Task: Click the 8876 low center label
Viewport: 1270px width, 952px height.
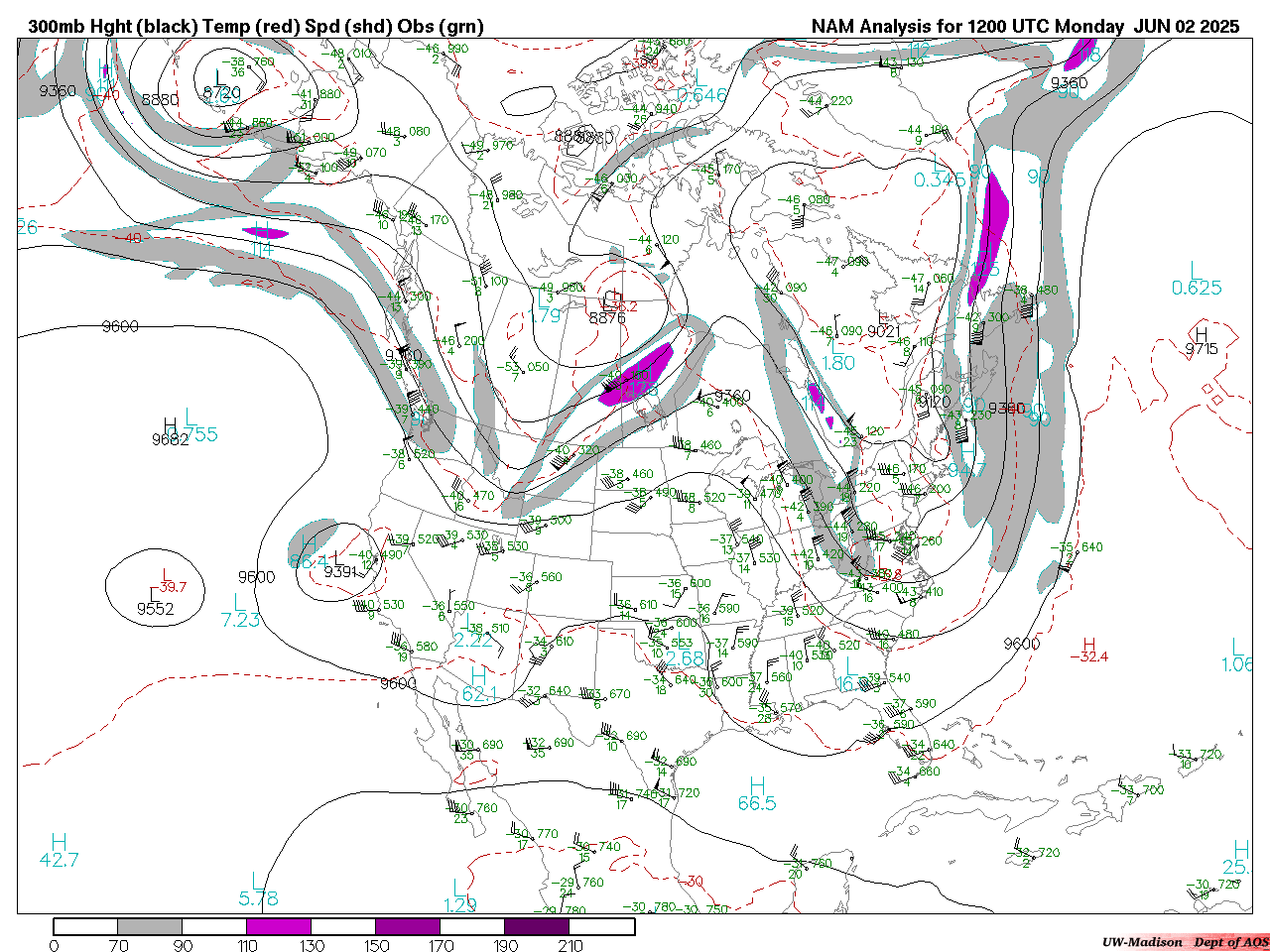Action: [607, 318]
